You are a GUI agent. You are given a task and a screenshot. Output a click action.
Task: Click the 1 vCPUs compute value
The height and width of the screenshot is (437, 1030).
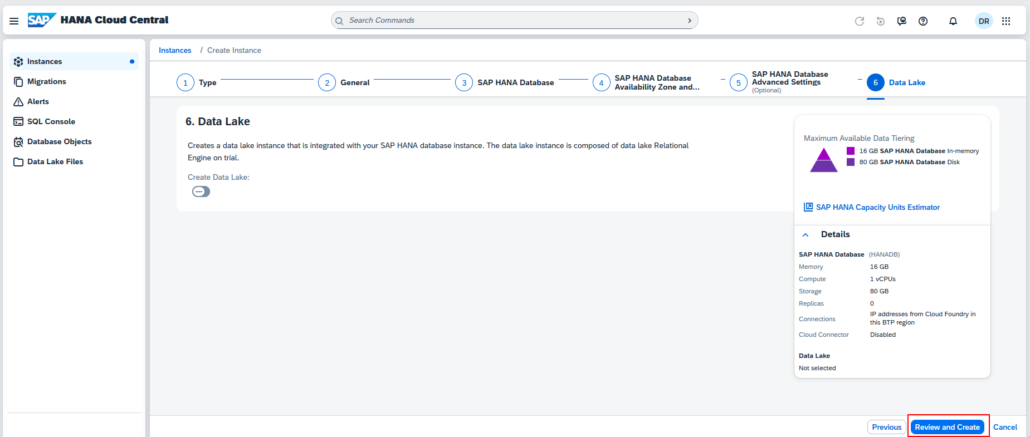883,279
